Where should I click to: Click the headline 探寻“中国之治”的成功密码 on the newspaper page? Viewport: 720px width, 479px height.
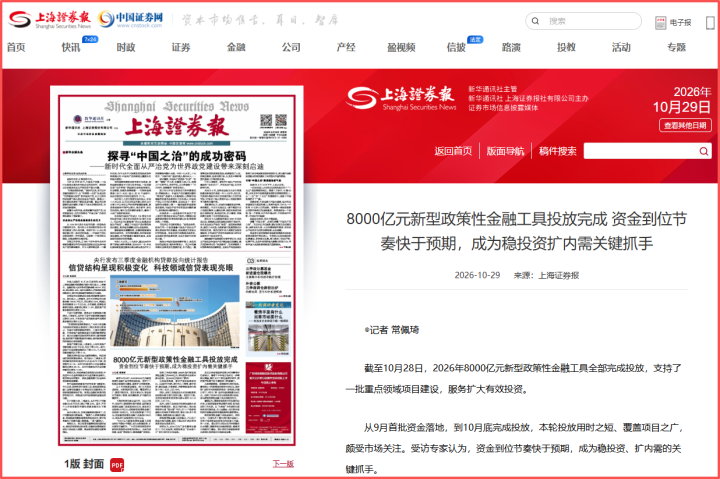177,156
